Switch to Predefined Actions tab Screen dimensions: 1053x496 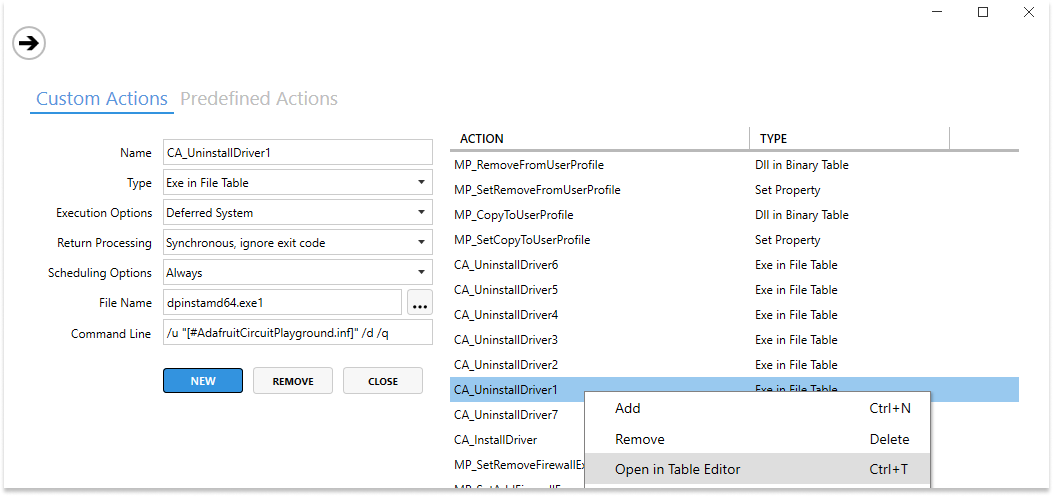tap(259, 99)
